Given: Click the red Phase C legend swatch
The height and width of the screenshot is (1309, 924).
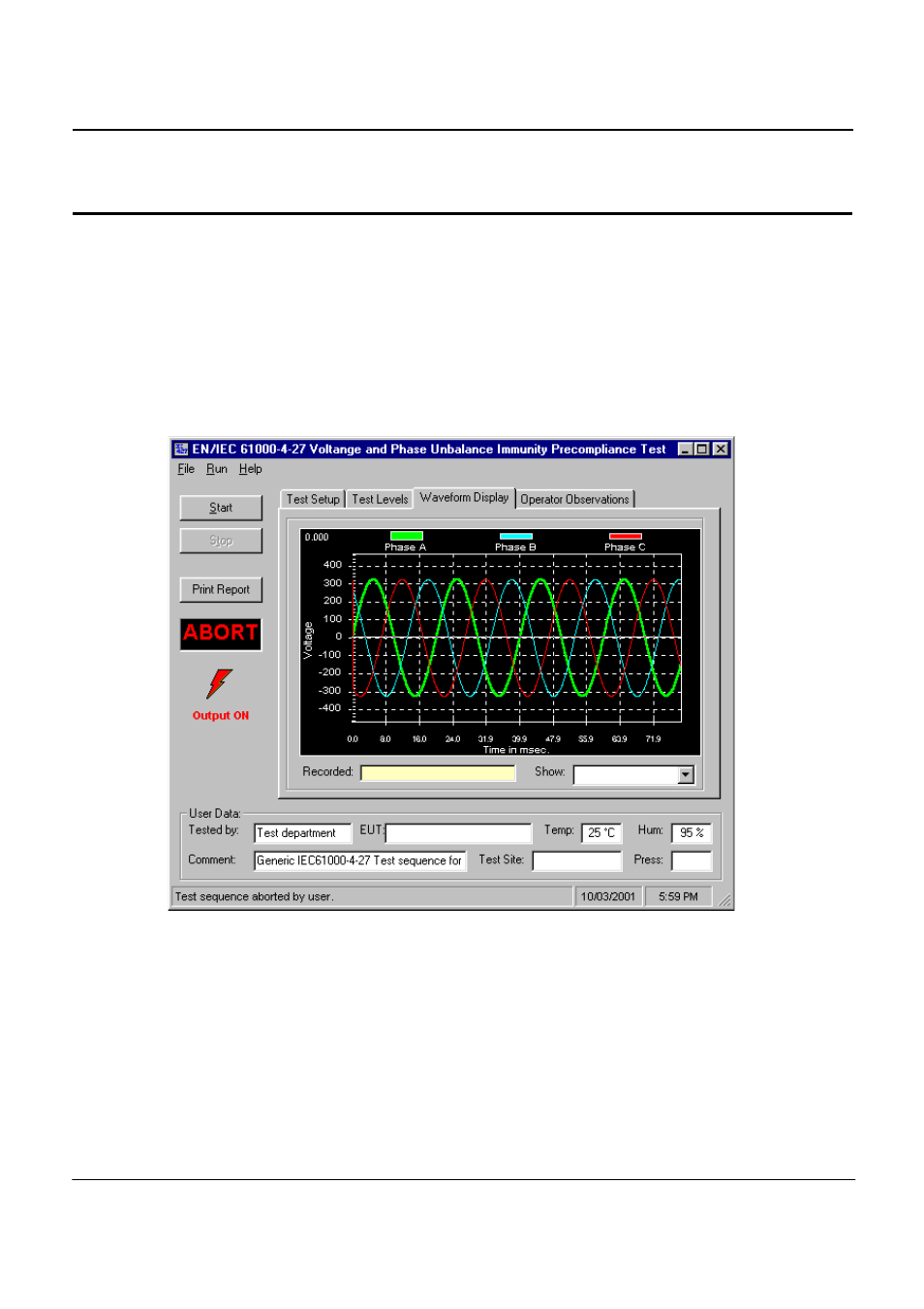Looking at the screenshot, I should (x=625, y=536).
